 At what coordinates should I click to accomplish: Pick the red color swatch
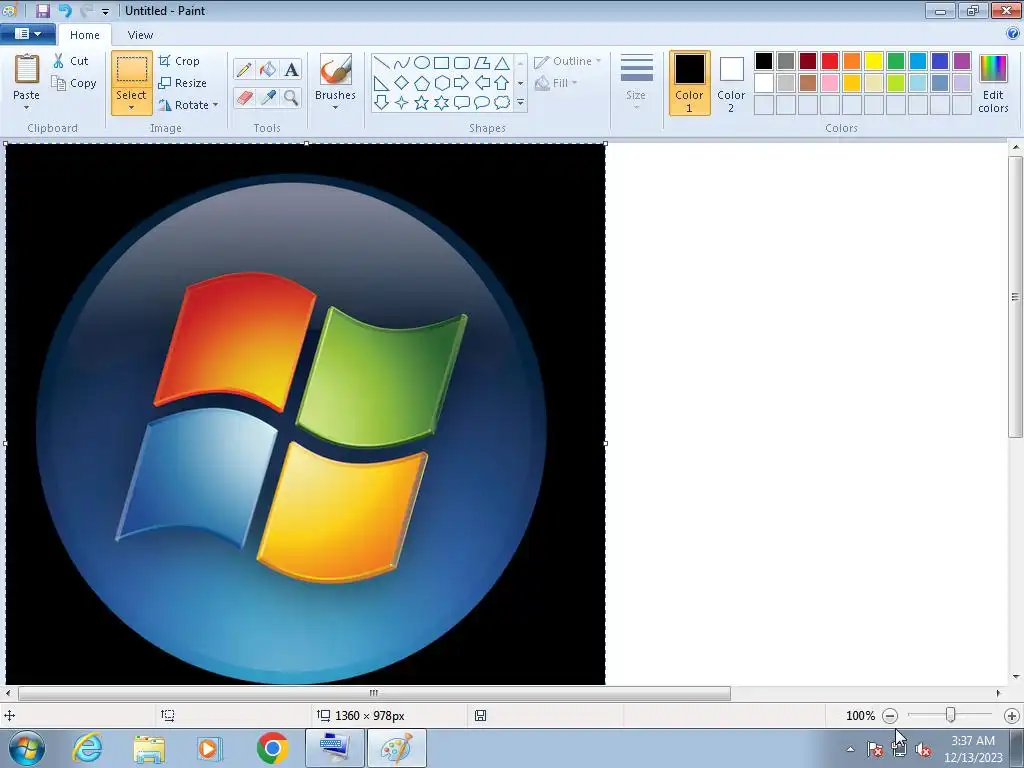click(x=830, y=61)
